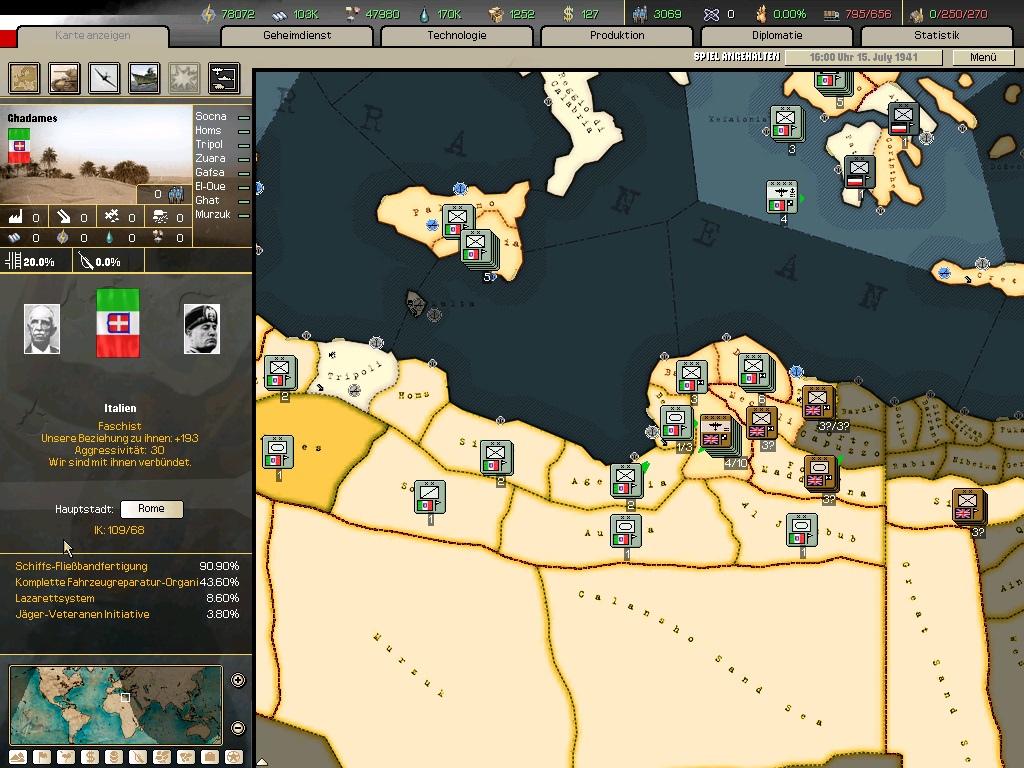Screen dimensions: 1024x768
Task: Open the Menü button
Action: (x=983, y=57)
